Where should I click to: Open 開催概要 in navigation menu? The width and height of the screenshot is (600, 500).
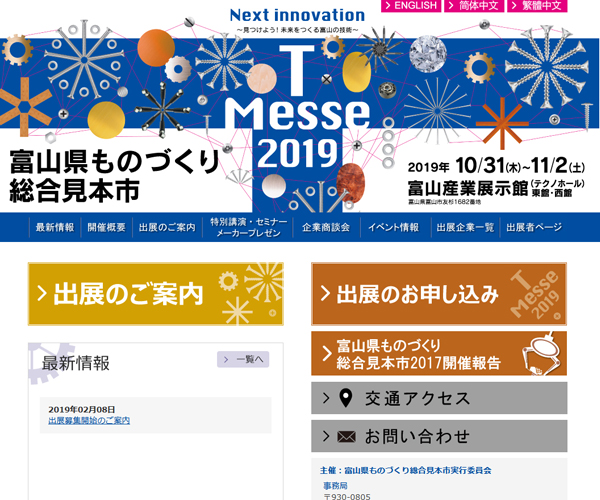tap(106, 227)
